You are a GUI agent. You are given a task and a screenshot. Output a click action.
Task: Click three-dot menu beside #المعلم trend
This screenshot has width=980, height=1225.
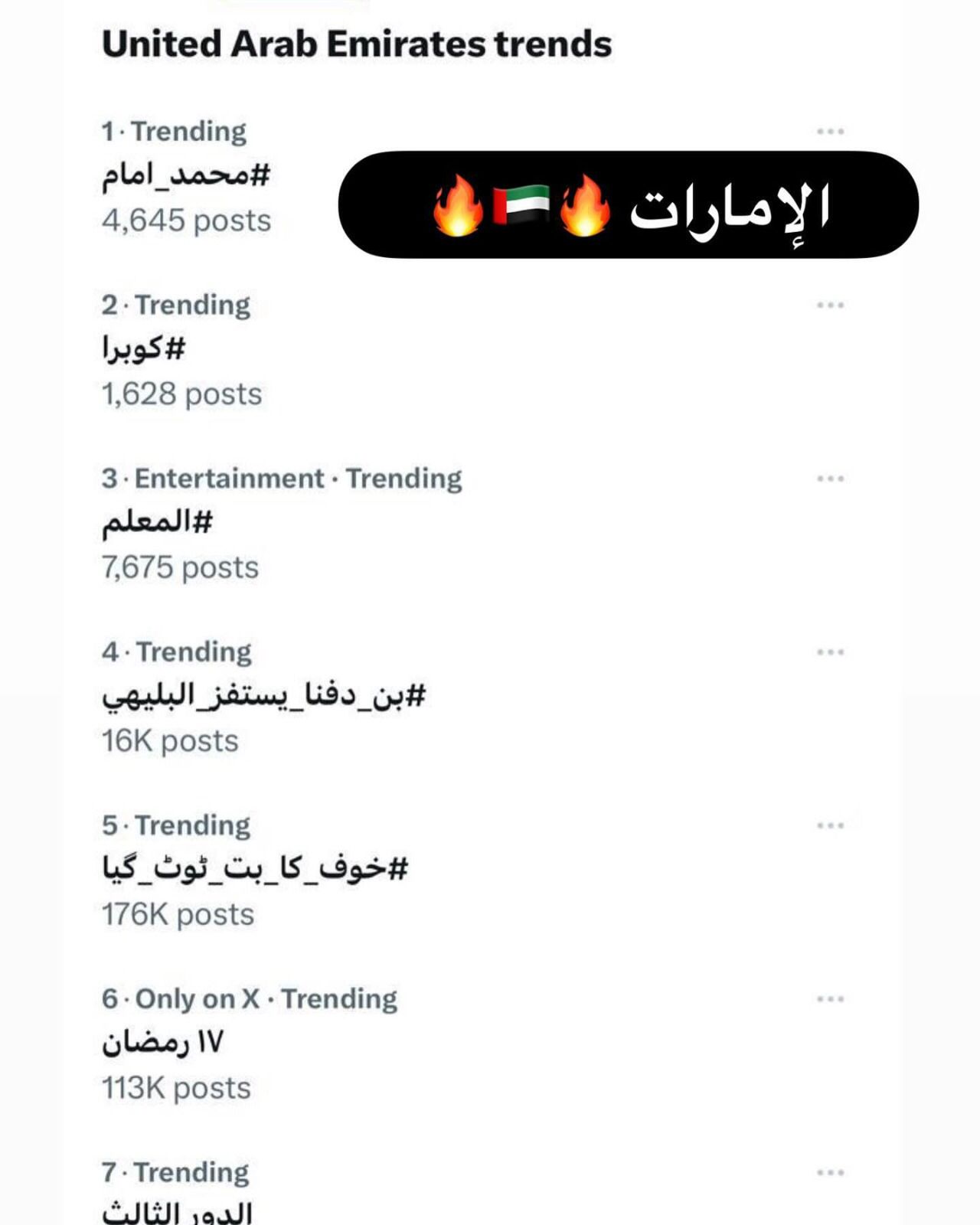click(x=830, y=479)
